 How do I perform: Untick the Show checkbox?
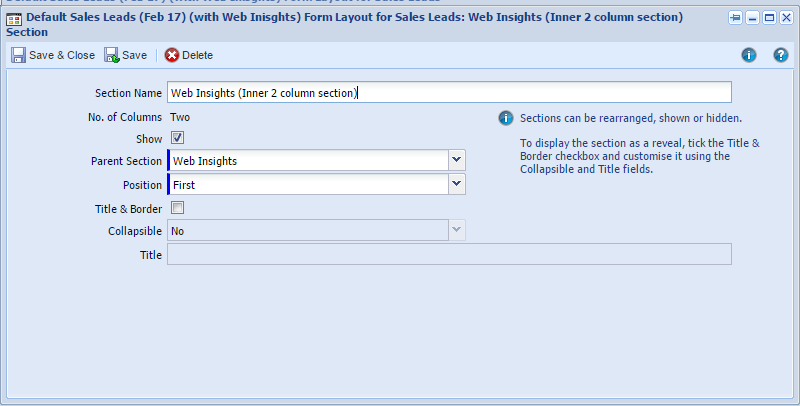tap(178, 138)
